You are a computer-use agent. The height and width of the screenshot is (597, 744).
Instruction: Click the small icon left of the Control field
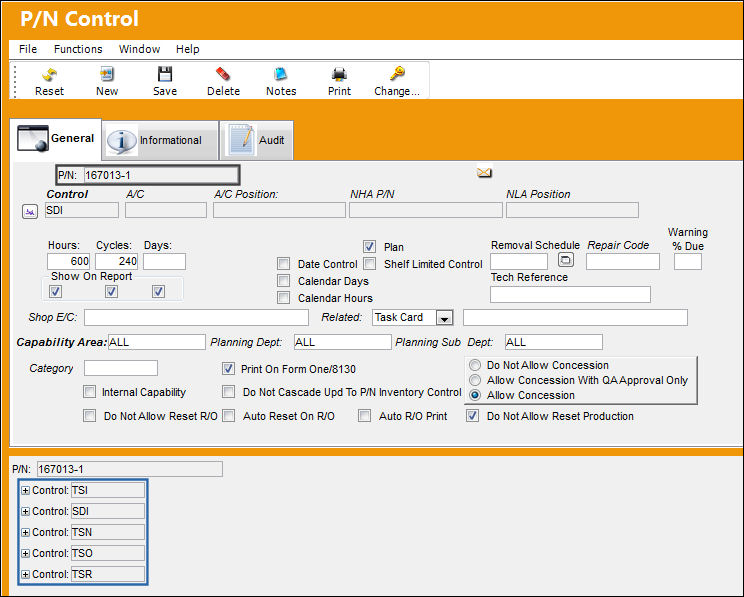coord(30,212)
